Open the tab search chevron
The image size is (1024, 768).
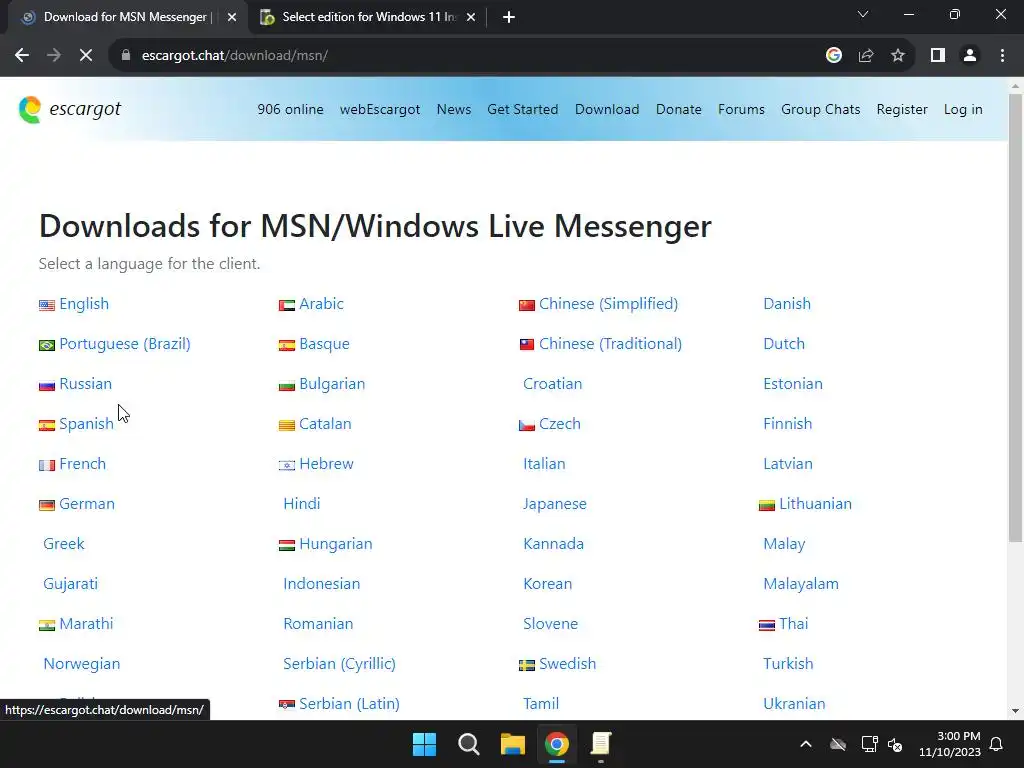(863, 14)
